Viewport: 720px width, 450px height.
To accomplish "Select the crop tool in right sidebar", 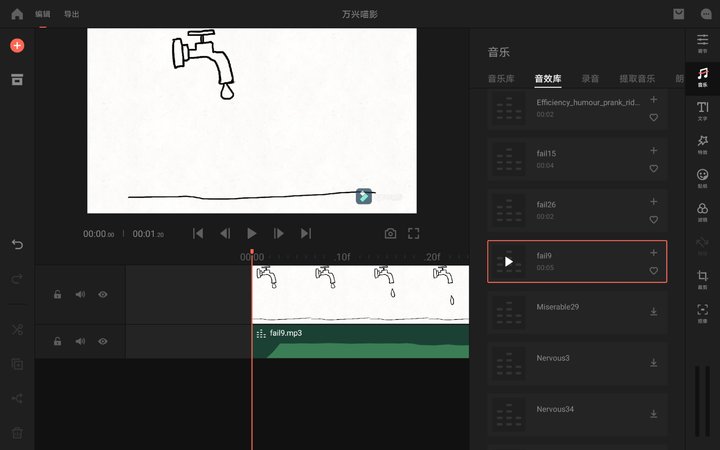I will (703, 279).
